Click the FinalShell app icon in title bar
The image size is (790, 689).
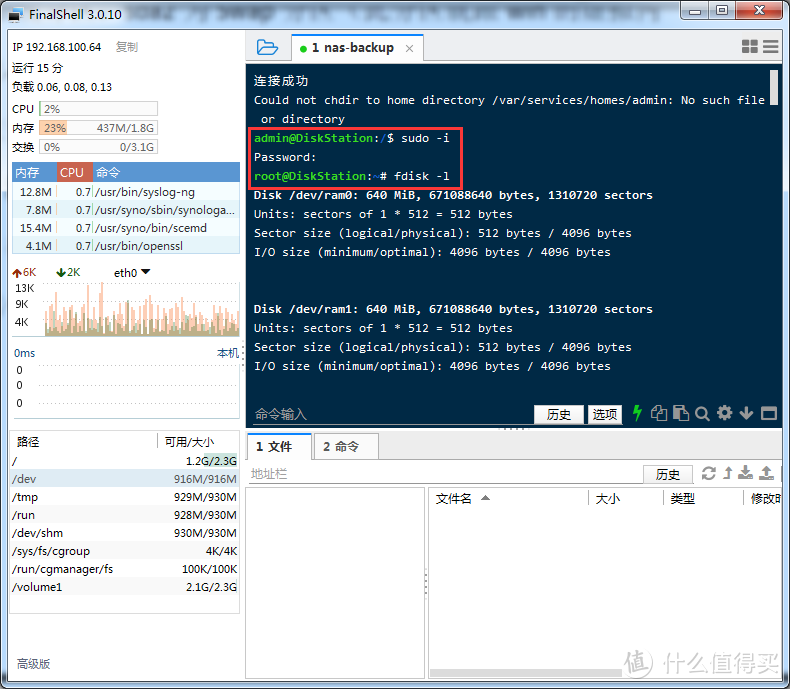[x=15, y=15]
